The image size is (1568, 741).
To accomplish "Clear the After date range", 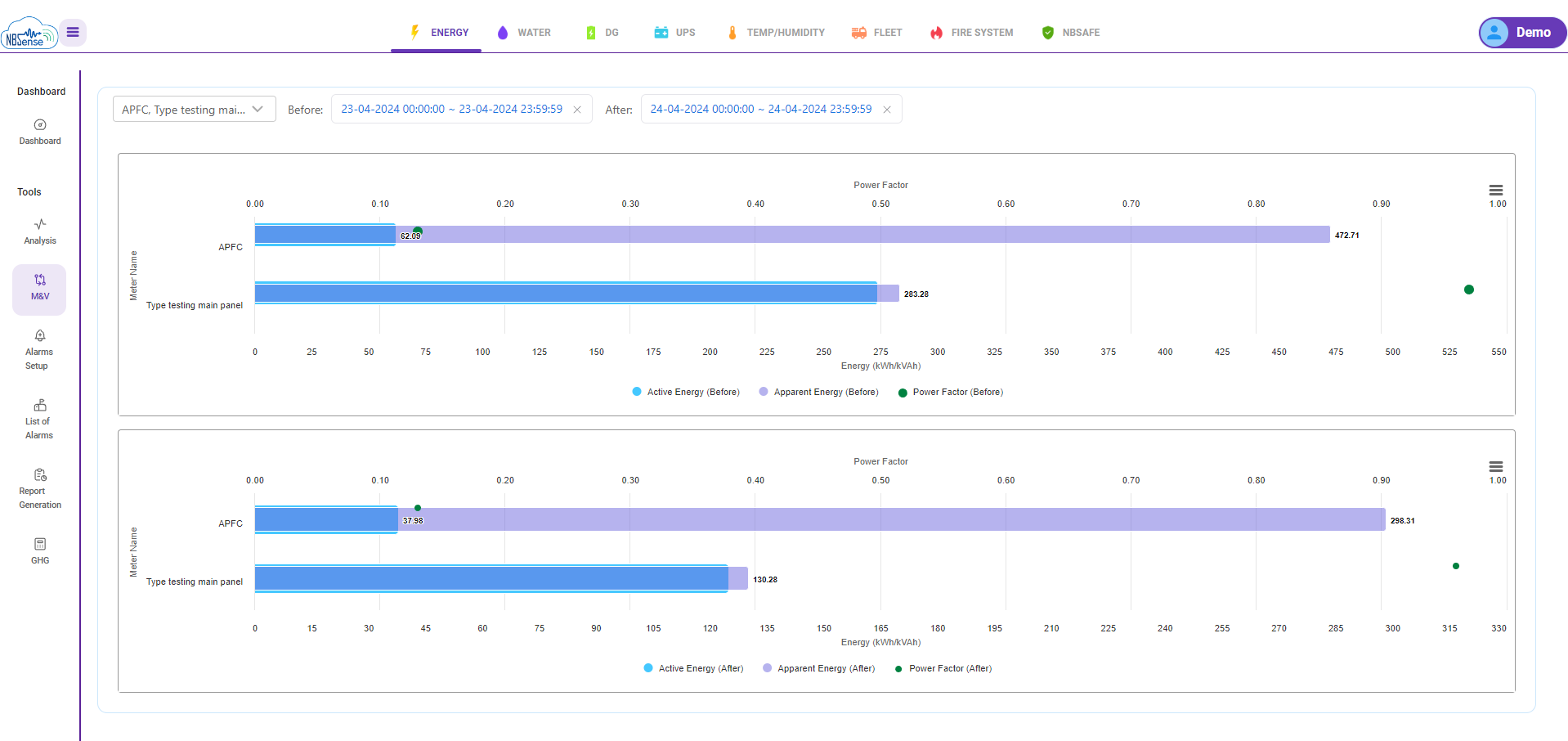I will [x=887, y=110].
